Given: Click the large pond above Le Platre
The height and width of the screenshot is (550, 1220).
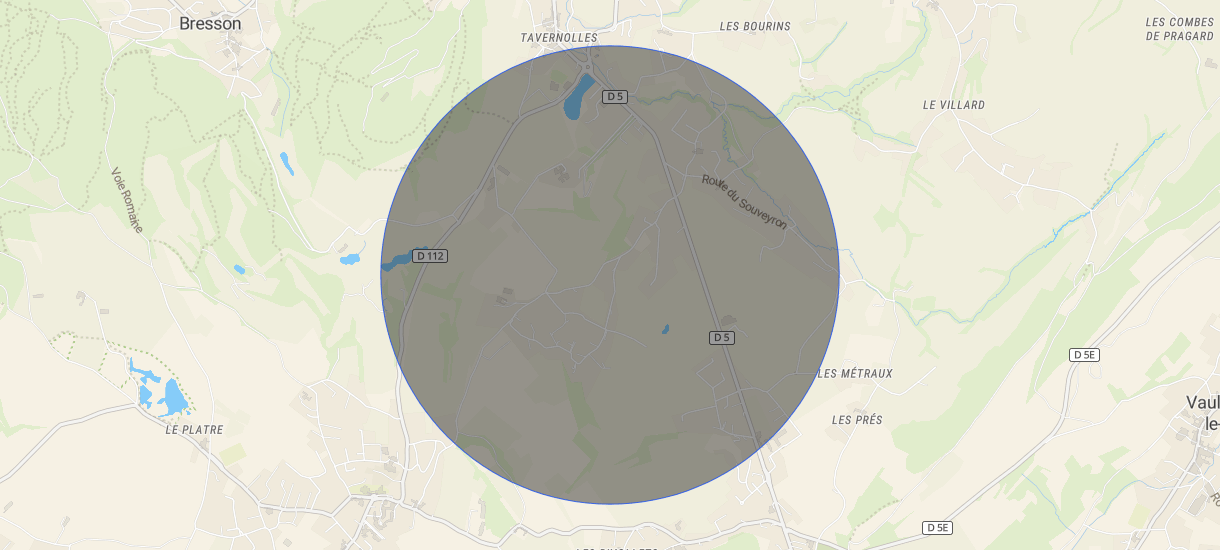Looking at the screenshot, I should pyautogui.click(x=173, y=397).
